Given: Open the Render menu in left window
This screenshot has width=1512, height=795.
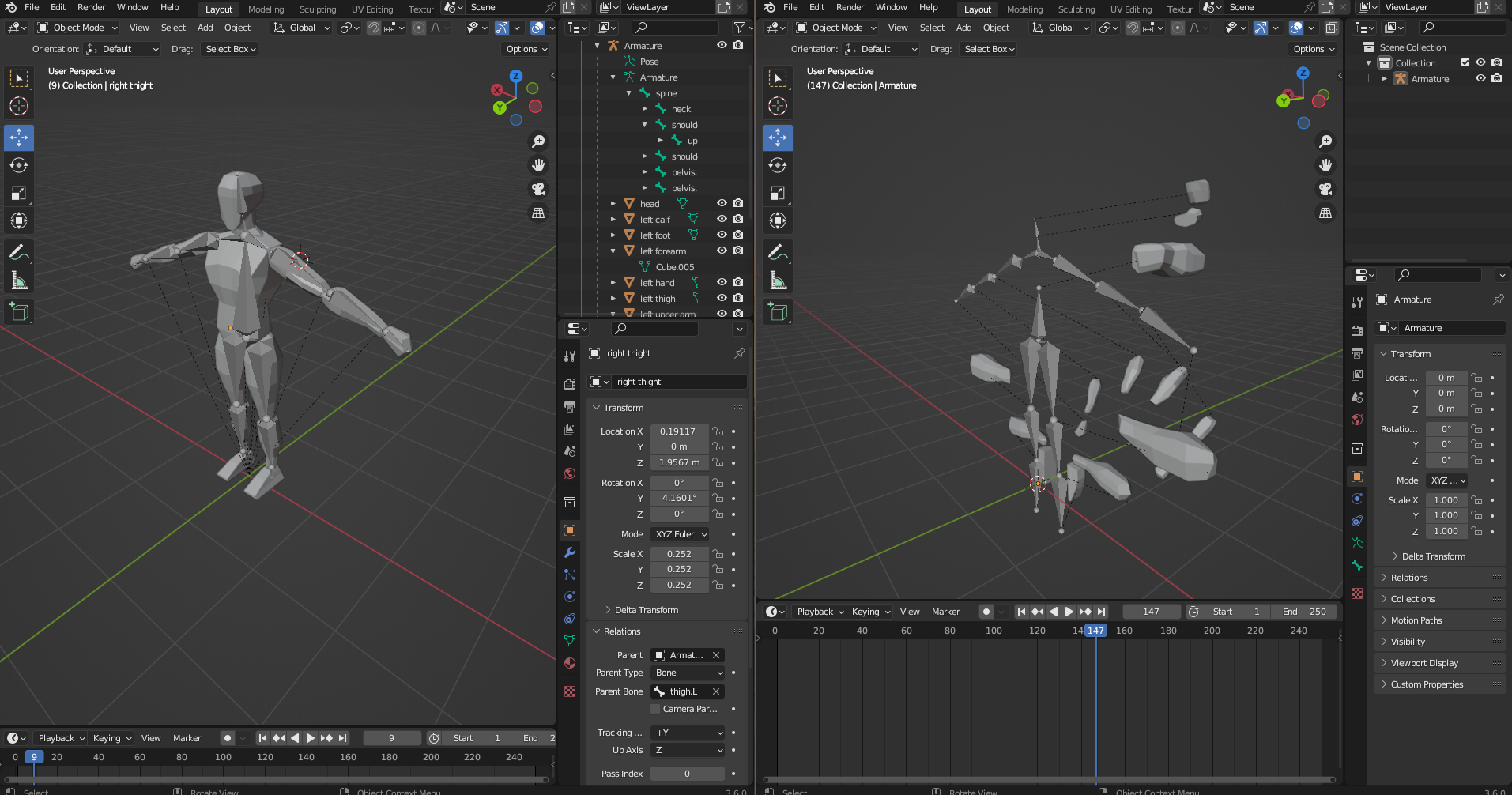Looking at the screenshot, I should (91, 7).
